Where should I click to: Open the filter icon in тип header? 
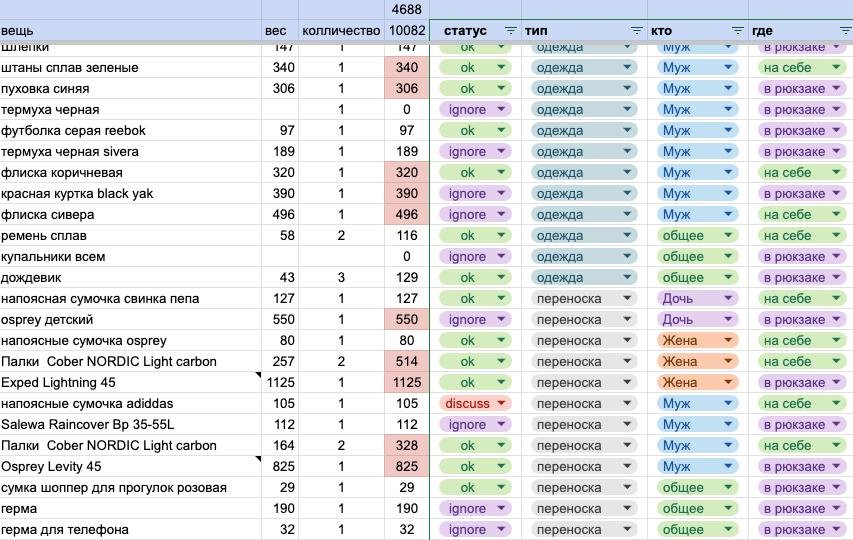pos(635,31)
